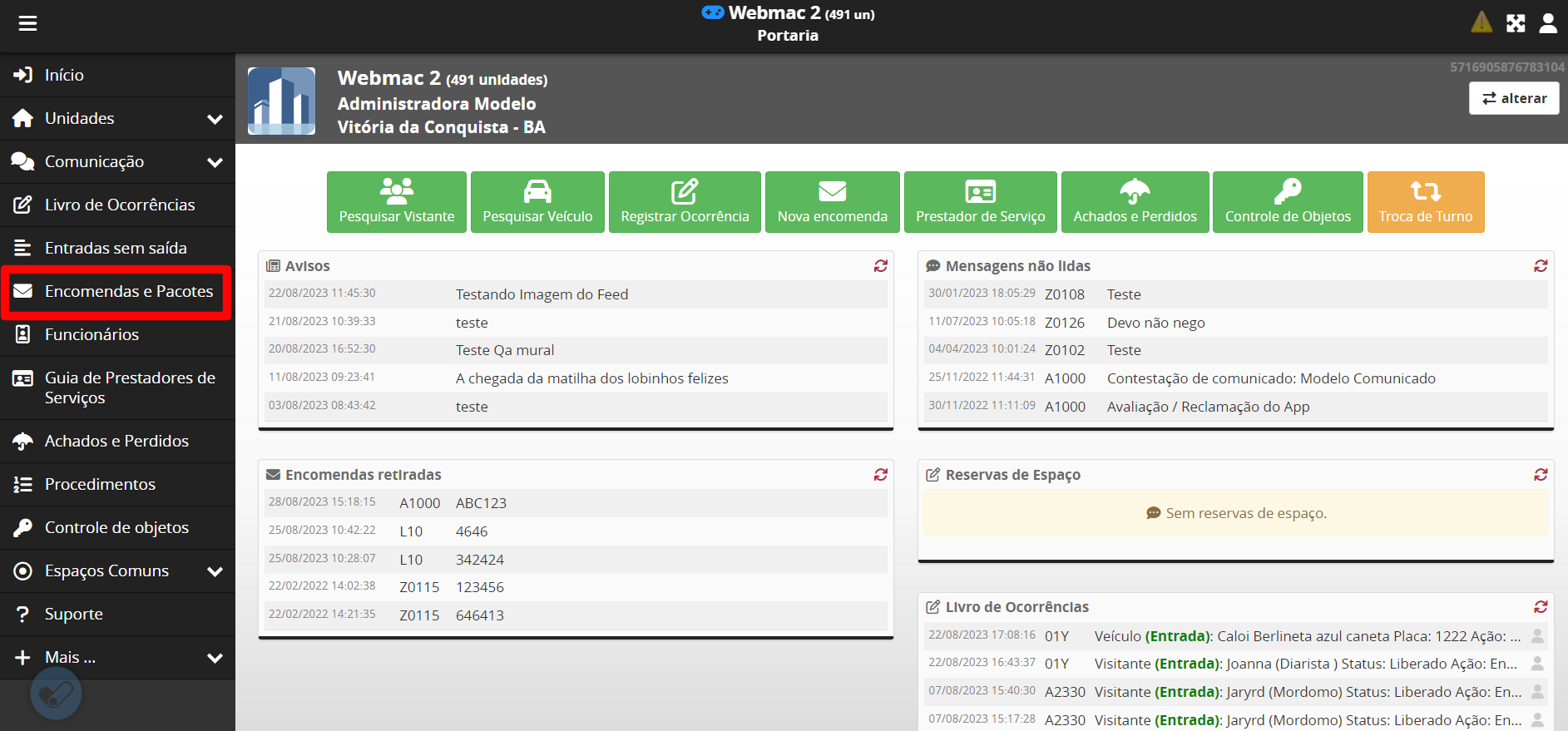Image resolution: width=1568 pixels, height=731 pixels.
Task: Refresh the Encomendas retiradas panel
Action: (x=880, y=475)
